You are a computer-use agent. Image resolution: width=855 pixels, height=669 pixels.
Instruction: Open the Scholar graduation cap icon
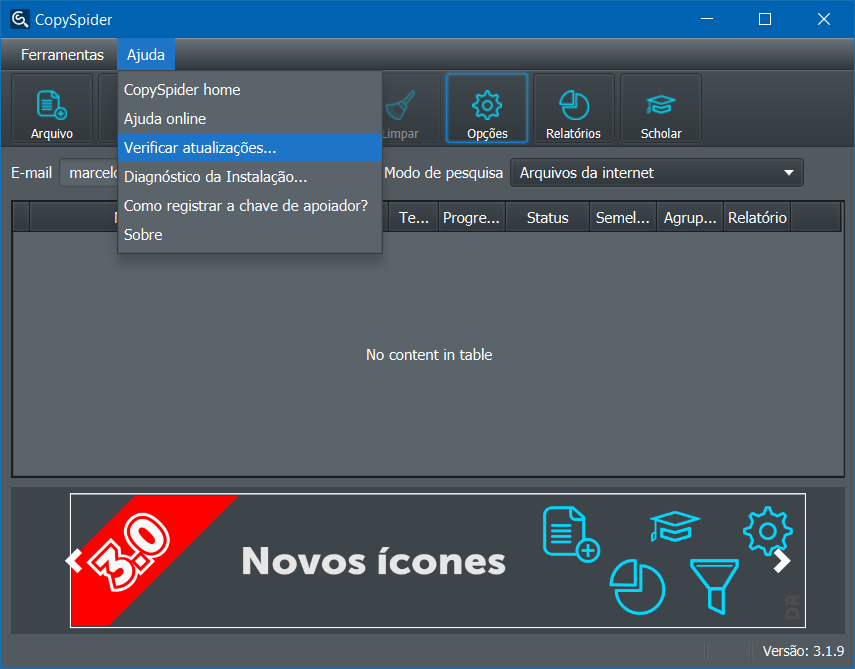tap(661, 109)
